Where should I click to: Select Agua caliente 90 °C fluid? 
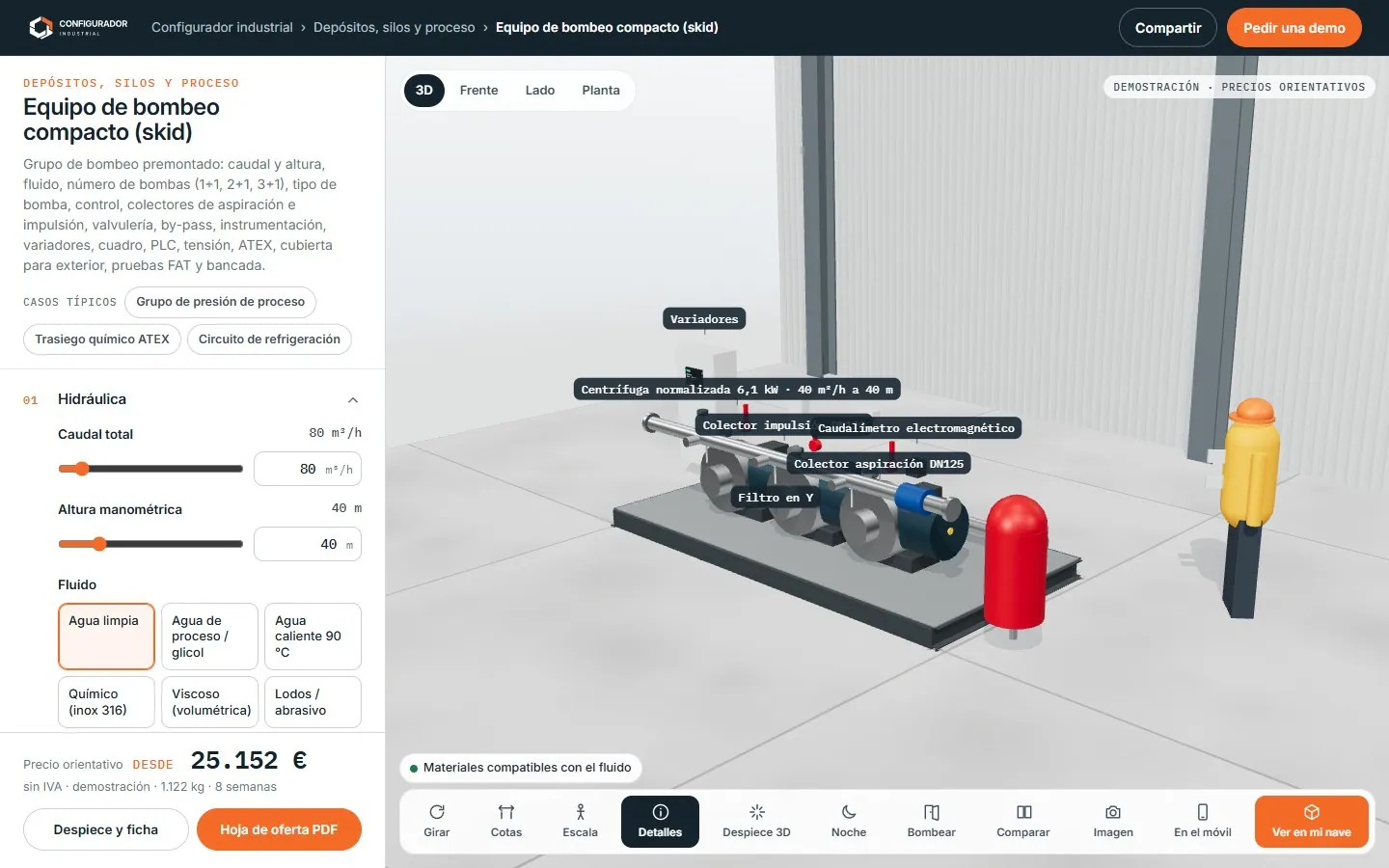tap(313, 637)
